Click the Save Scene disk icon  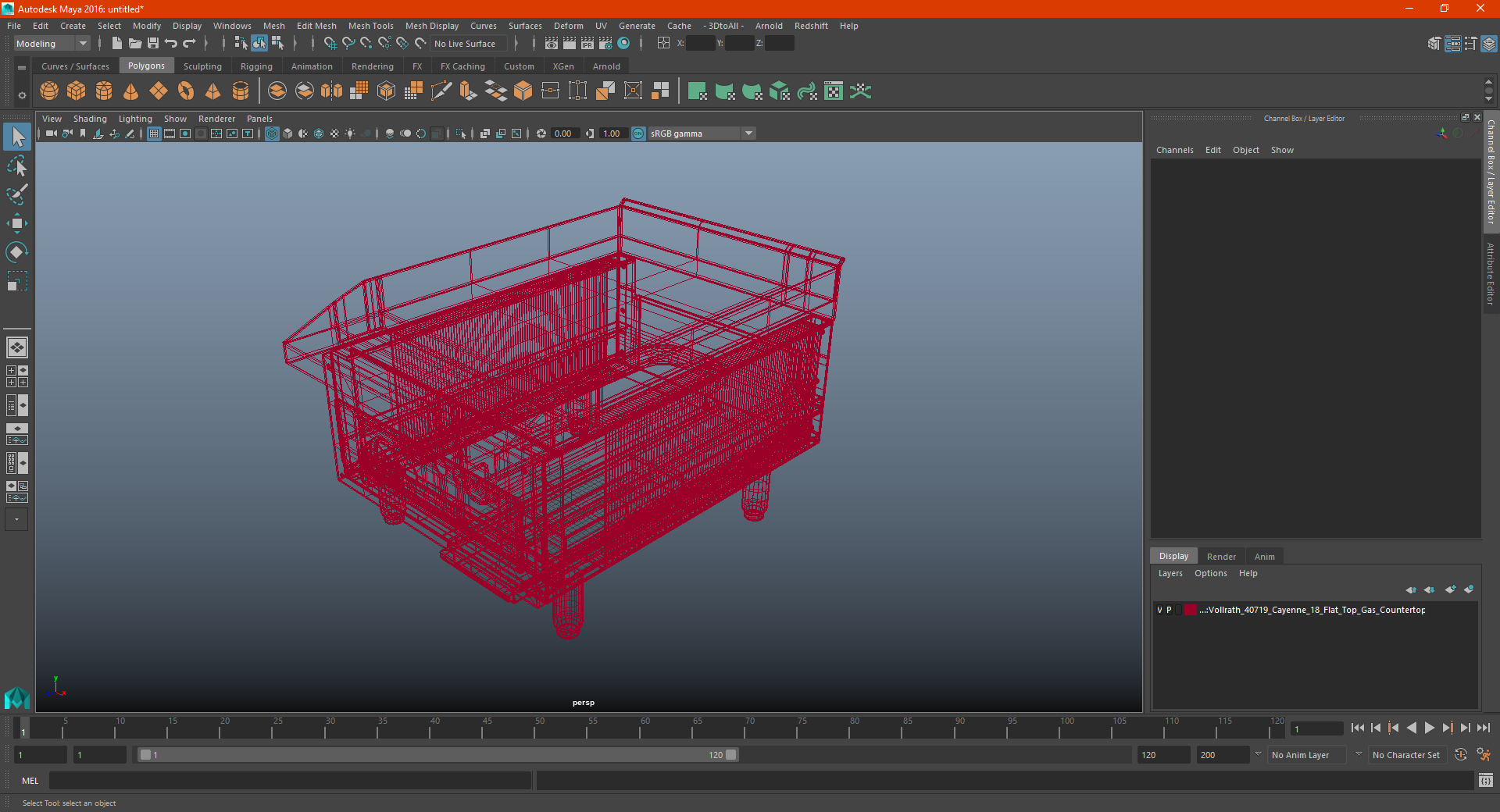(x=153, y=44)
